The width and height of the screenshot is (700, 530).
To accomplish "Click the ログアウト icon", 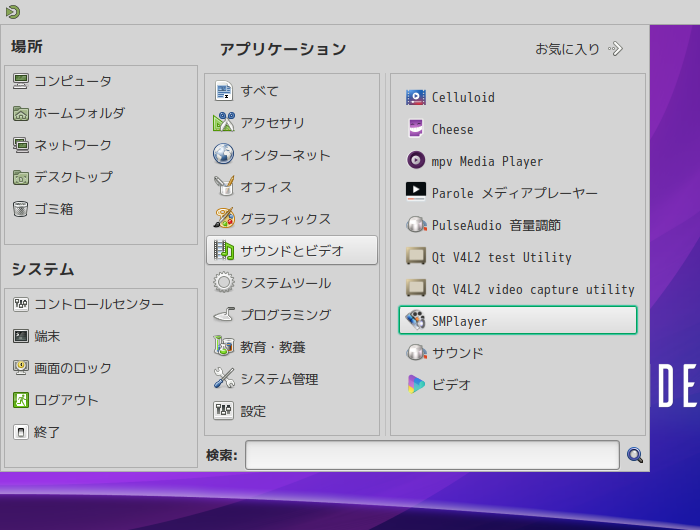I will (x=21, y=400).
